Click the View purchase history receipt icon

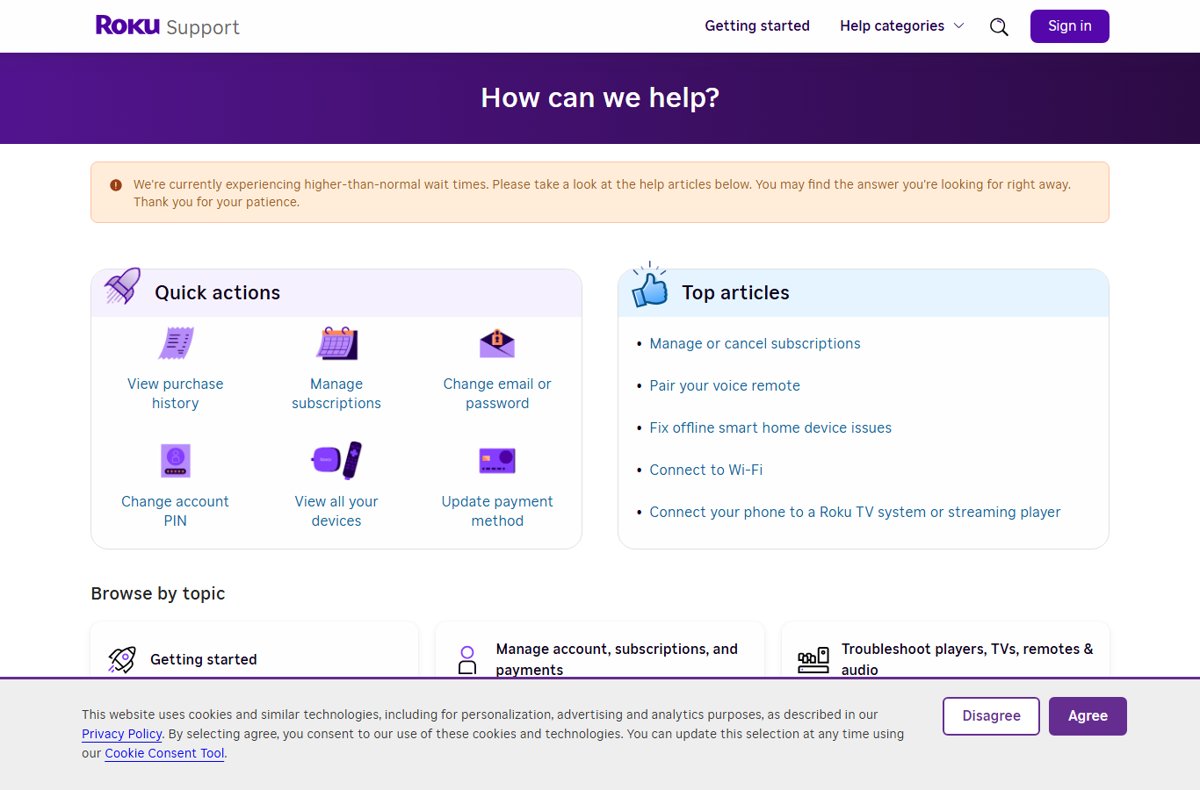(176, 343)
